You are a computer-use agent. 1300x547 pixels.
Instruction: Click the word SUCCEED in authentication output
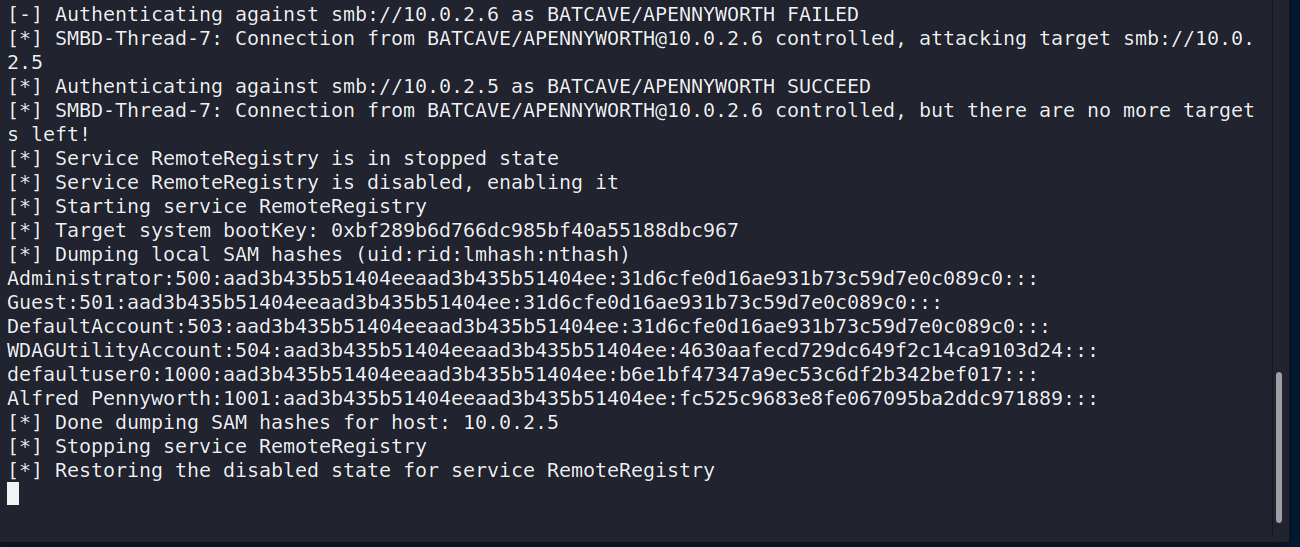coord(828,86)
